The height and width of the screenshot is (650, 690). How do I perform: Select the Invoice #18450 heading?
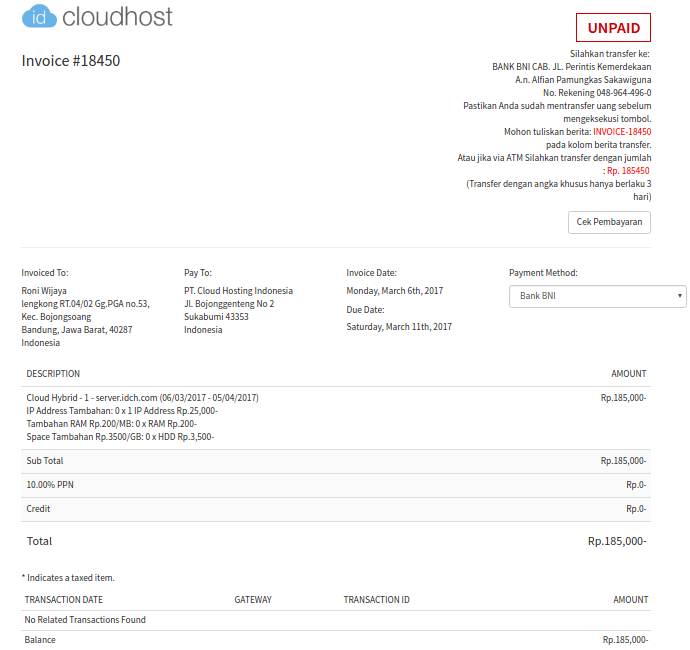(x=71, y=61)
